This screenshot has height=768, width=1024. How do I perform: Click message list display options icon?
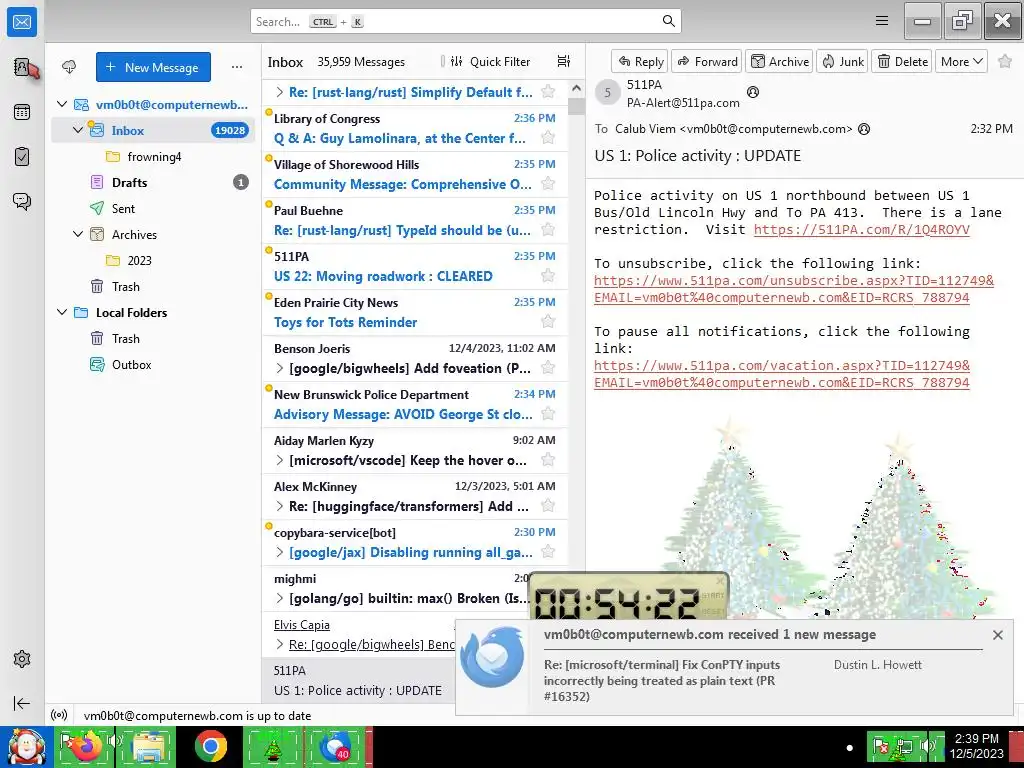(564, 61)
